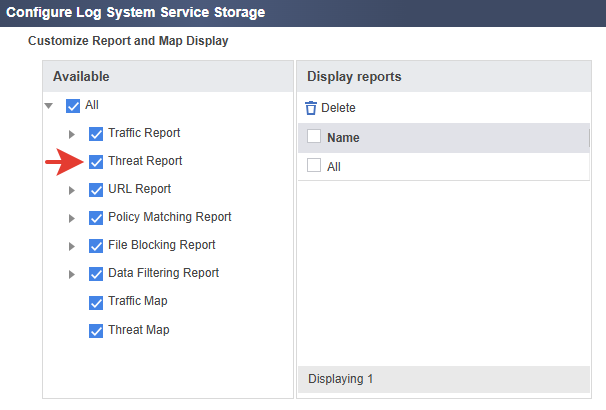Screen dimensions: 606x410
Task: Disable the Policy Matching Report checkbox
Action: (x=96, y=217)
